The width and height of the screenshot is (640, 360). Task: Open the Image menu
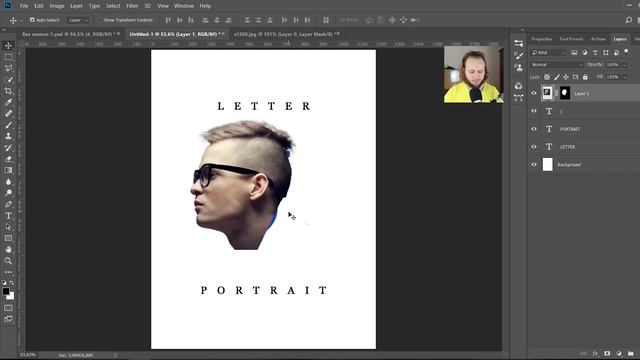pos(57,6)
